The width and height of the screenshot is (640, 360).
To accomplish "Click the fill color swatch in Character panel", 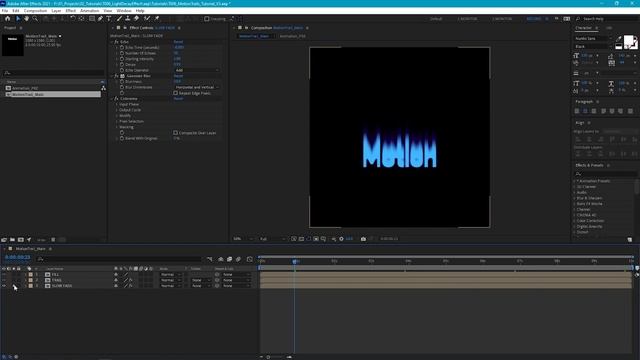I will [629, 40].
